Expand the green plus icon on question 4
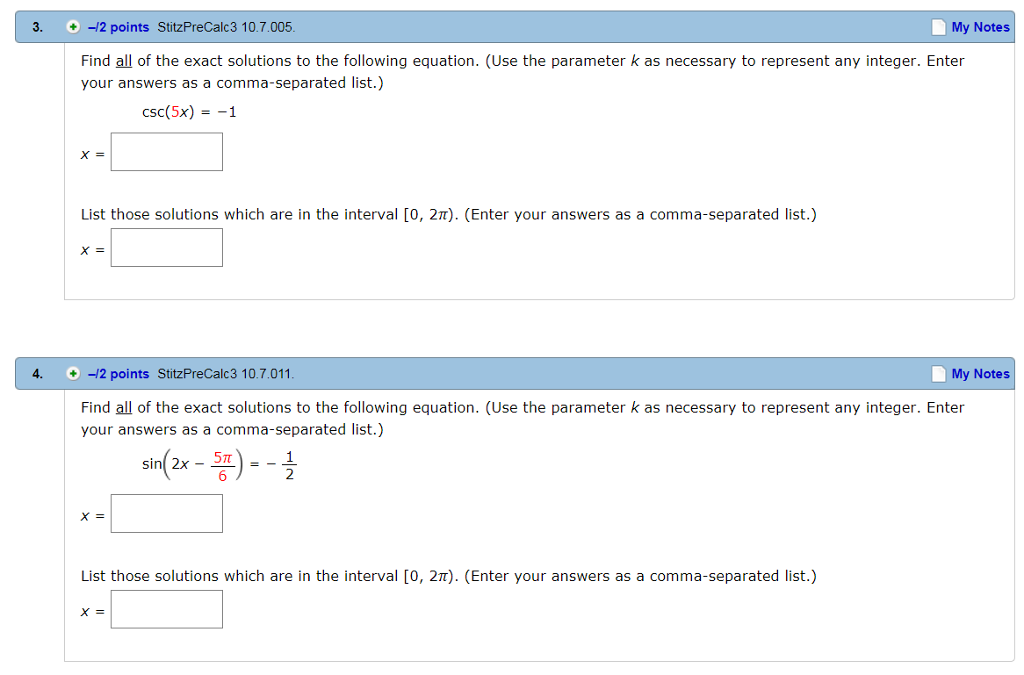Screen dimensions: 1024x675 tap(73, 374)
